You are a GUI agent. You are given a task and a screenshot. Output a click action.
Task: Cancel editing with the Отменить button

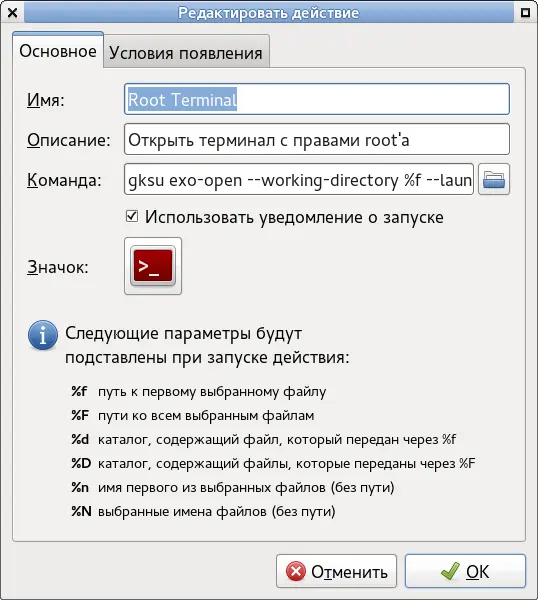coord(336,571)
